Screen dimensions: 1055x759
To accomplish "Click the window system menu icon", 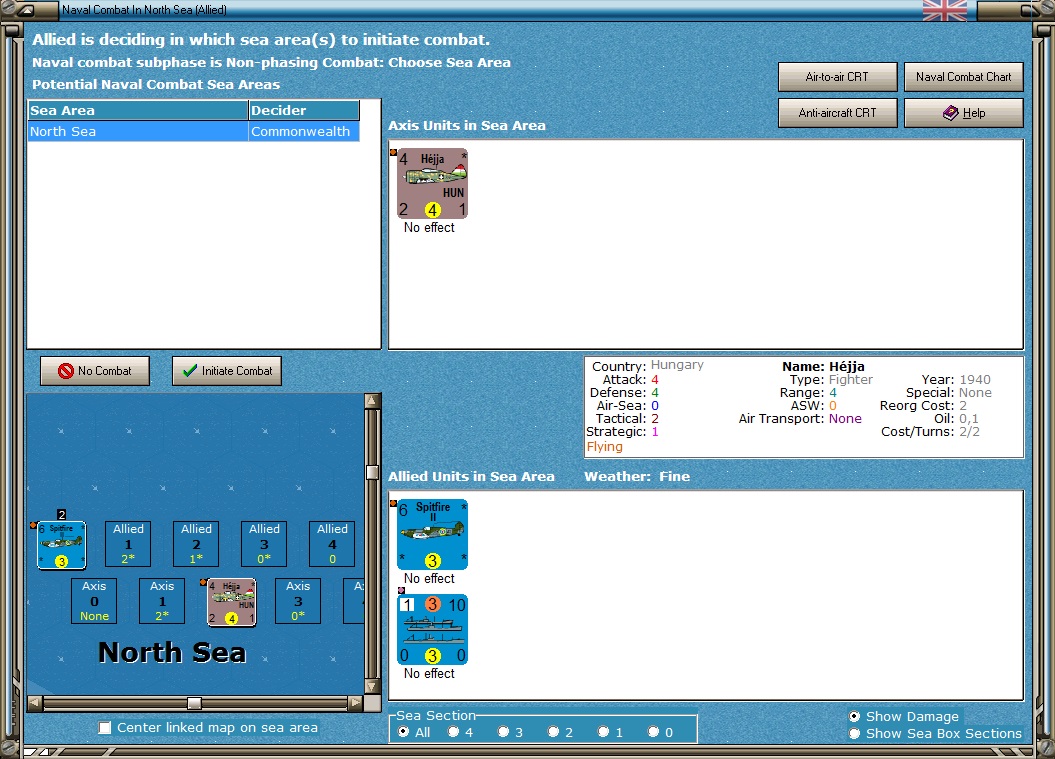I will click(x=26, y=10).
